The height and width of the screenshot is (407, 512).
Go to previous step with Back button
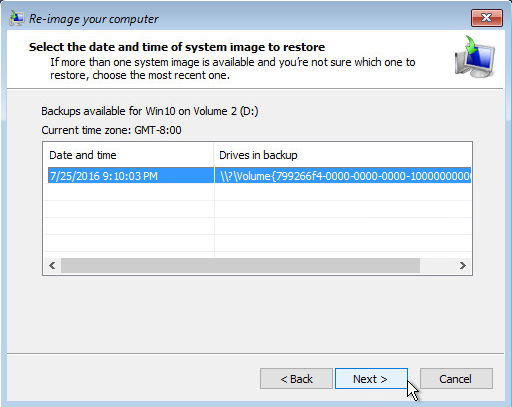(296, 379)
